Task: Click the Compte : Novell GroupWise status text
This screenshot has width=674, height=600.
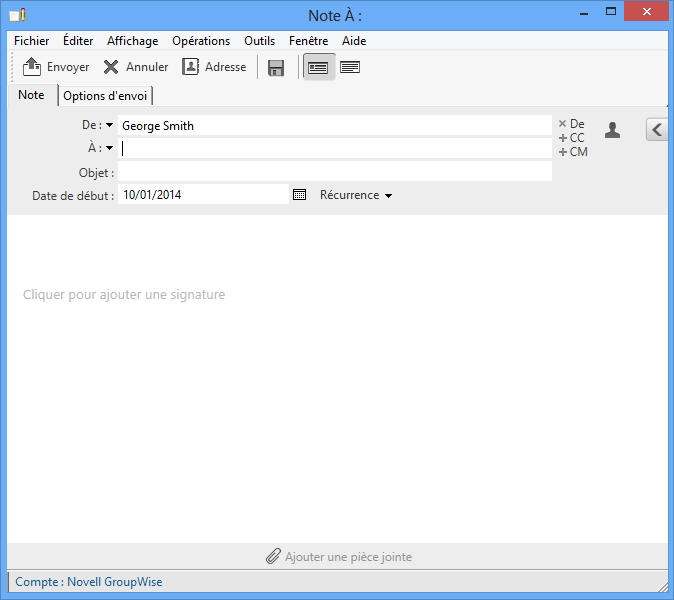Action: 89,582
